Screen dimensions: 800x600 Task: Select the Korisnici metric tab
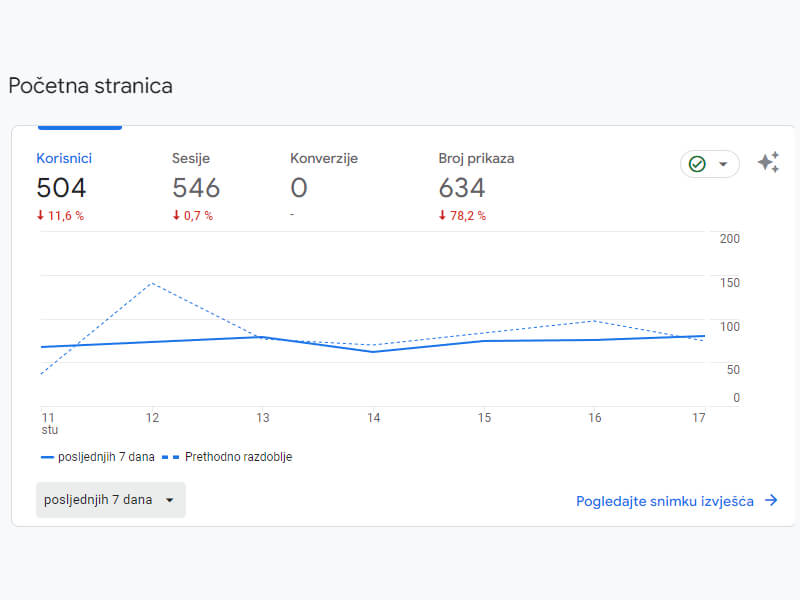tap(64, 158)
